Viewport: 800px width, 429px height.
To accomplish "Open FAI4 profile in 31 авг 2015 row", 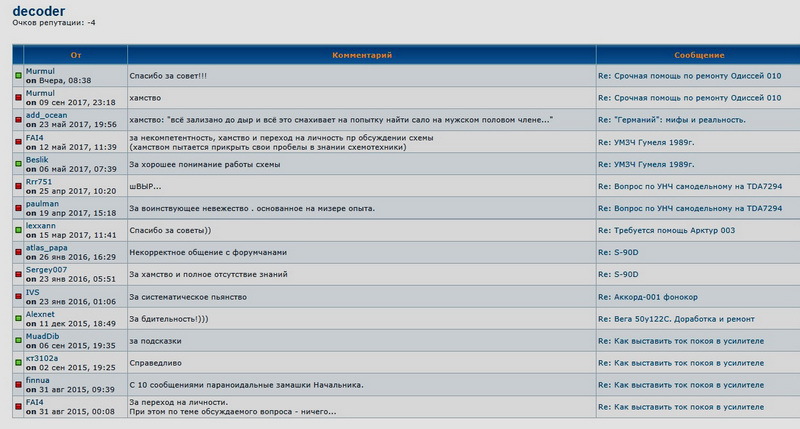I will click(x=35, y=402).
